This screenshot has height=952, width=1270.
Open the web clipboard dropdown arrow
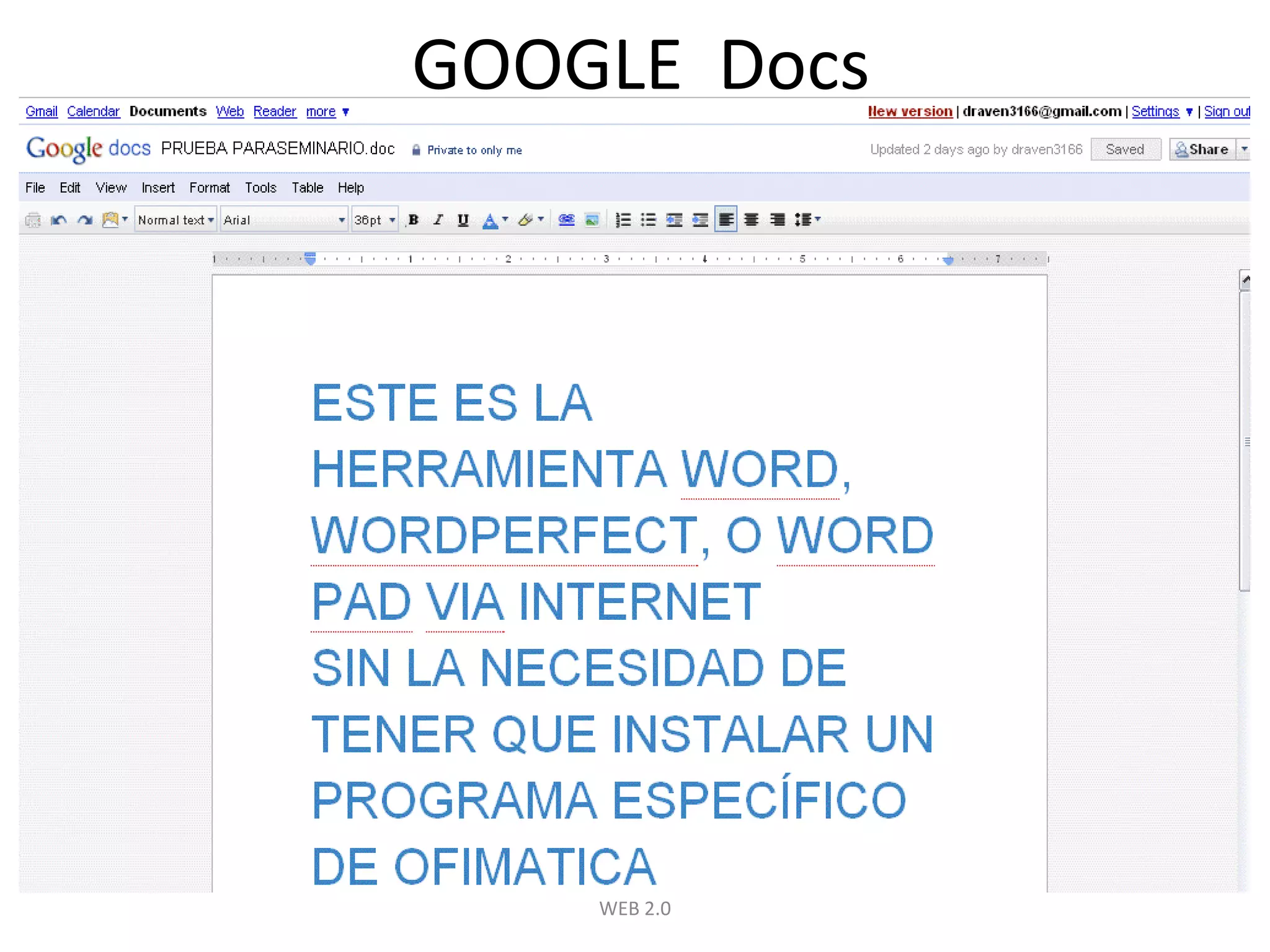click(x=125, y=219)
